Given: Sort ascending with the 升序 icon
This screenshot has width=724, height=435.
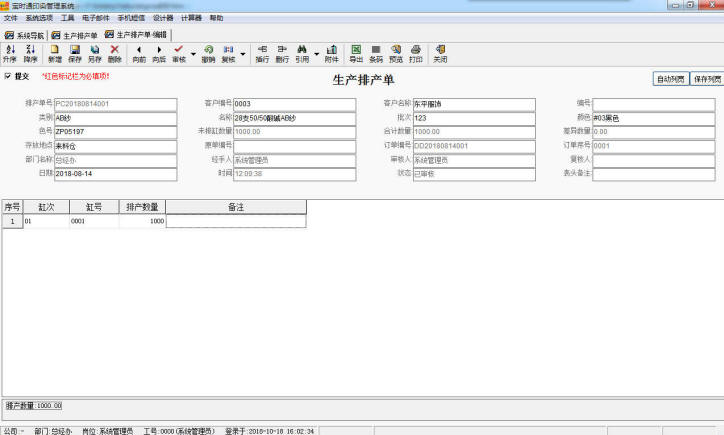Looking at the screenshot, I should [x=10, y=54].
